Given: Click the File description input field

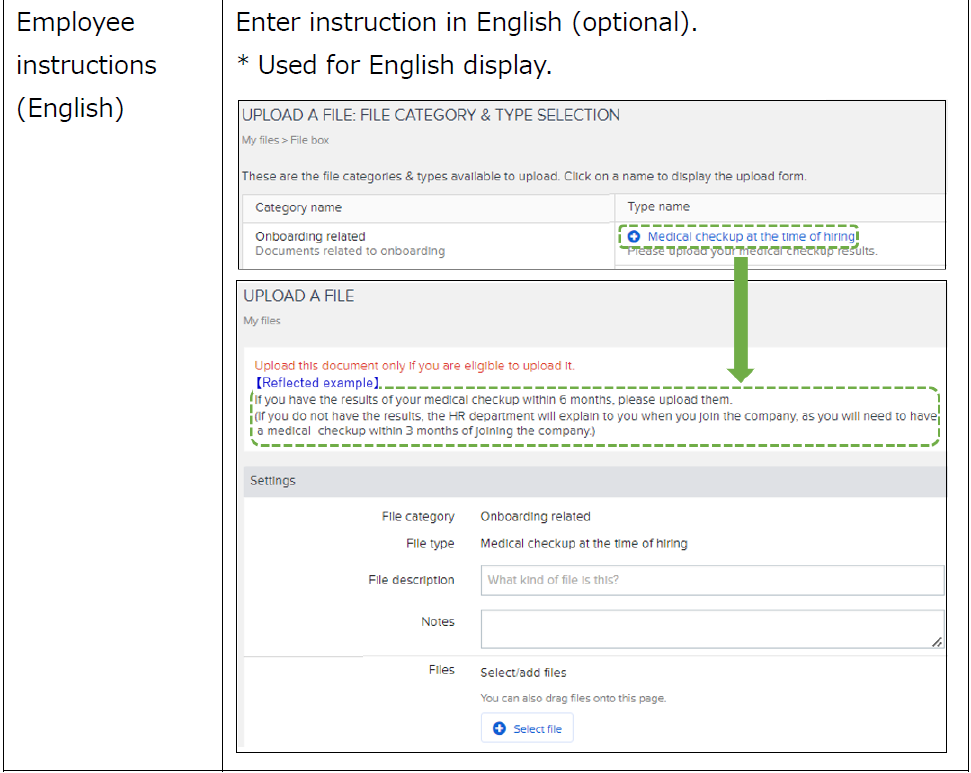Looking at the screenshot, I should point(711,580).
